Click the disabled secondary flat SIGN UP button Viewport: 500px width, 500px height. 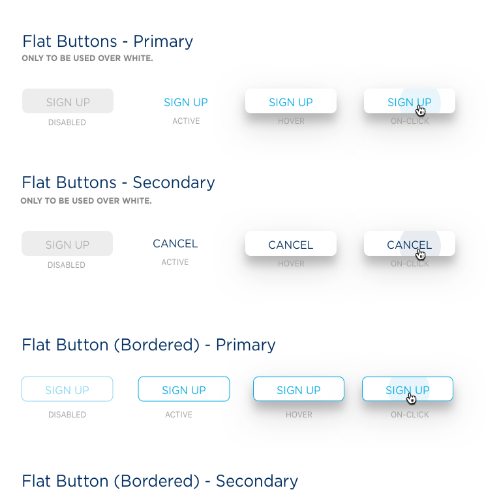pos(67,244)
